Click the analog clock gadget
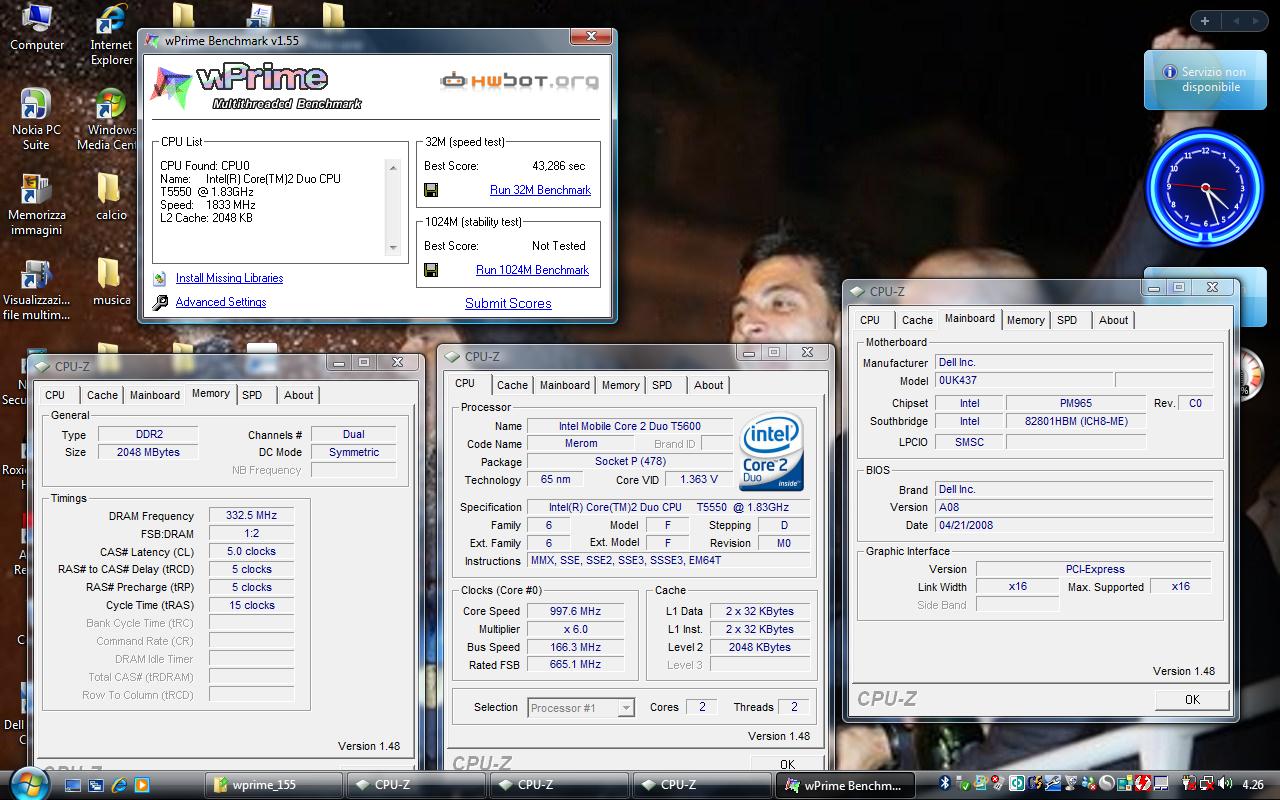Screen dimensions: 1280x800 (x=1204, y=187)
